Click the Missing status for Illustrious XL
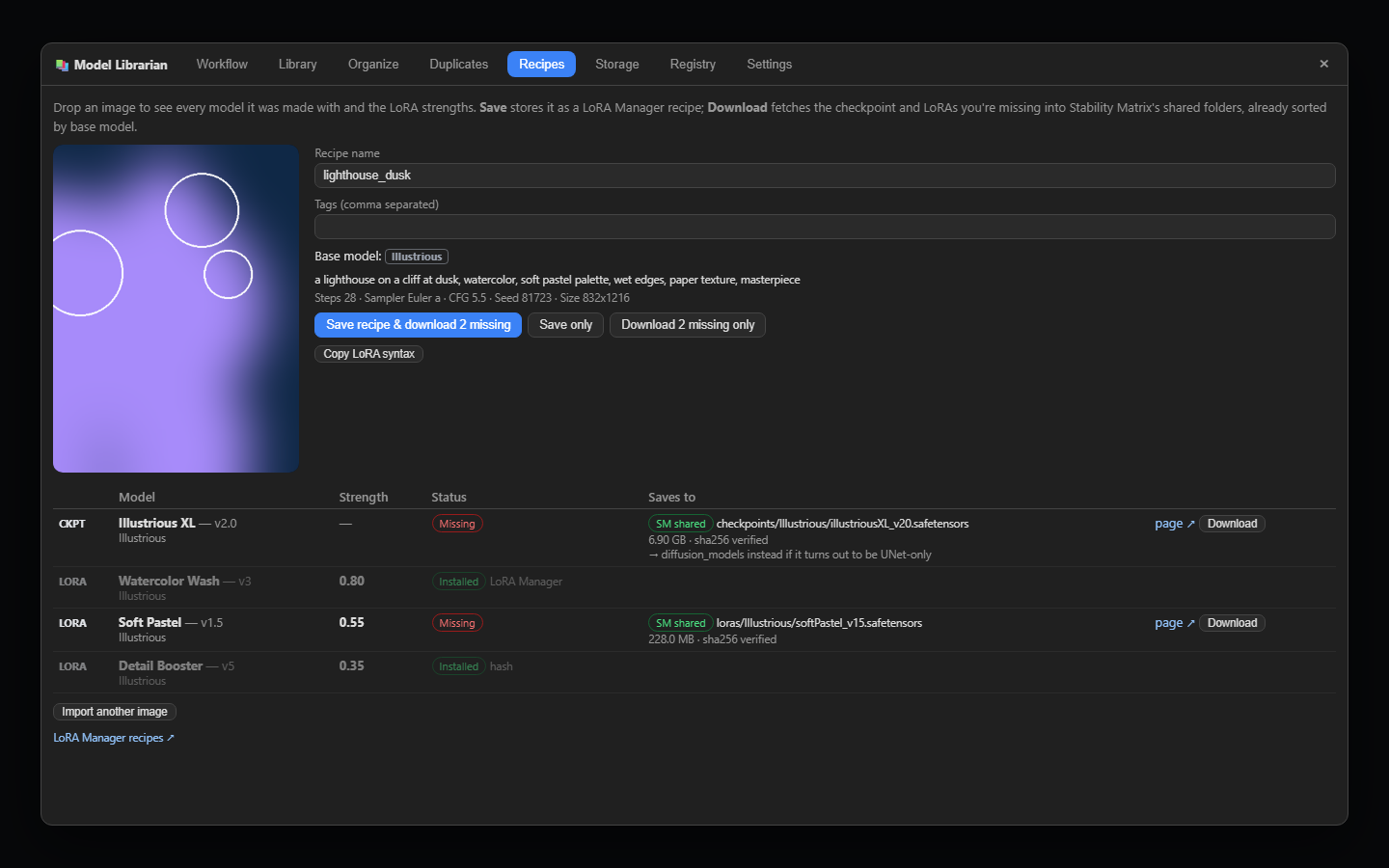Viewport: 1389px width, 868px height. [457, 524]
